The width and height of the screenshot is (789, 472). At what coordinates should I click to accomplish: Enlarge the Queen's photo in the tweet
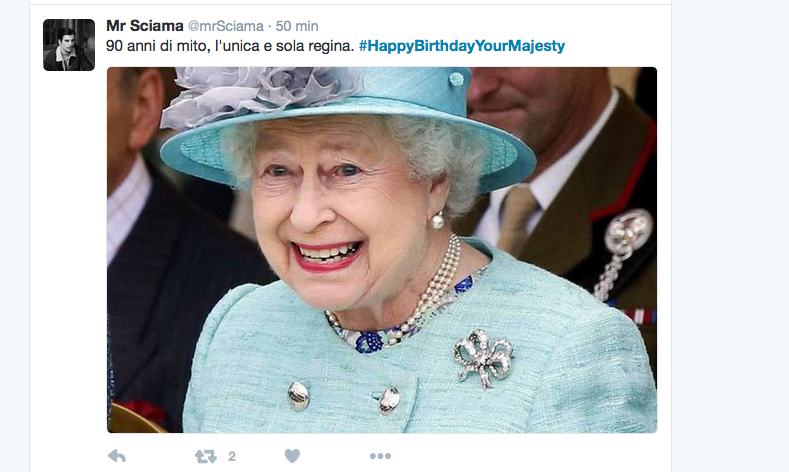[x=381, y=250]
